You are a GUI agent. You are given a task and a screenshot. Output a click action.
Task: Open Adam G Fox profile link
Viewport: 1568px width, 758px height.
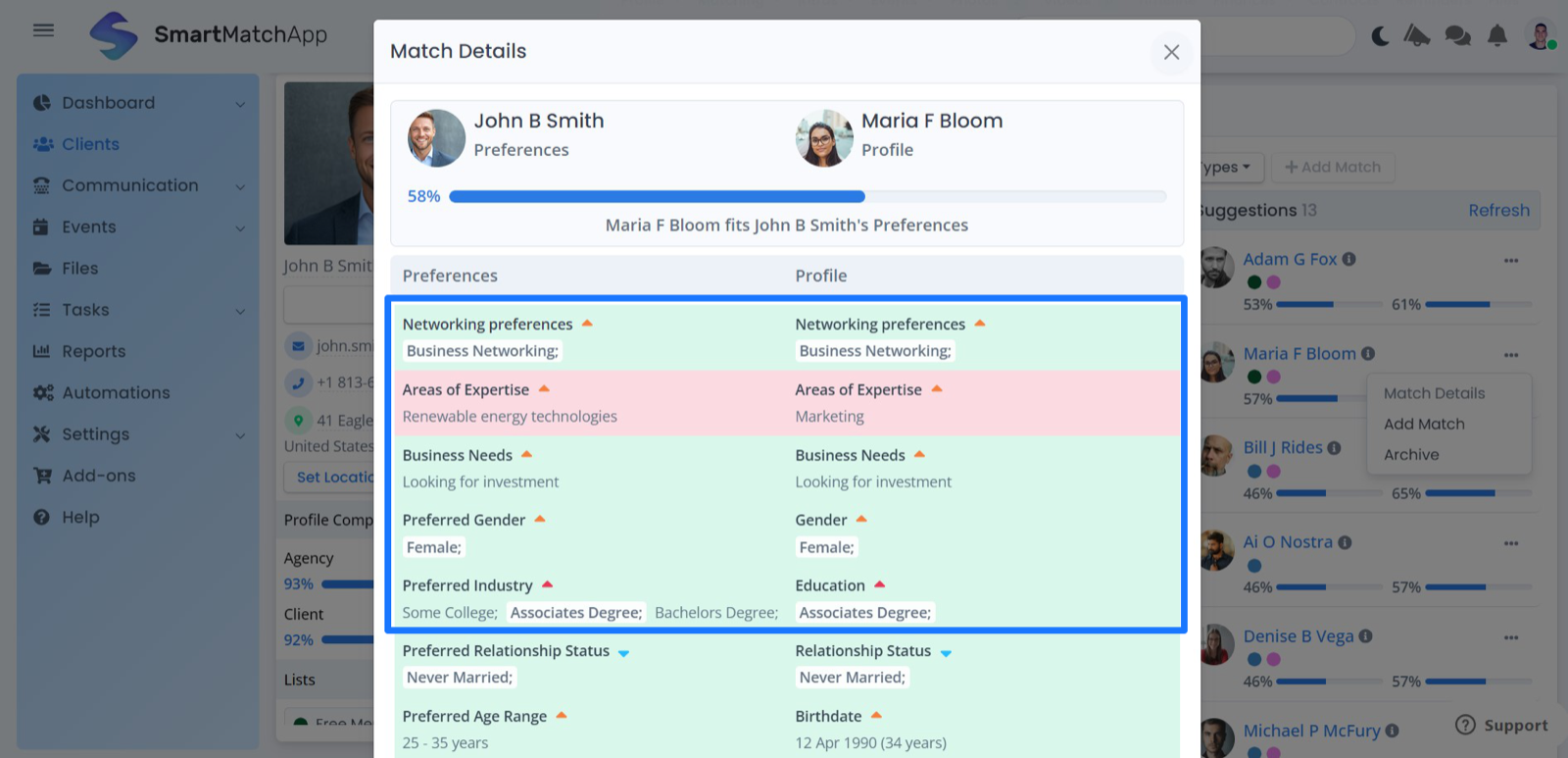(1290, 259)
